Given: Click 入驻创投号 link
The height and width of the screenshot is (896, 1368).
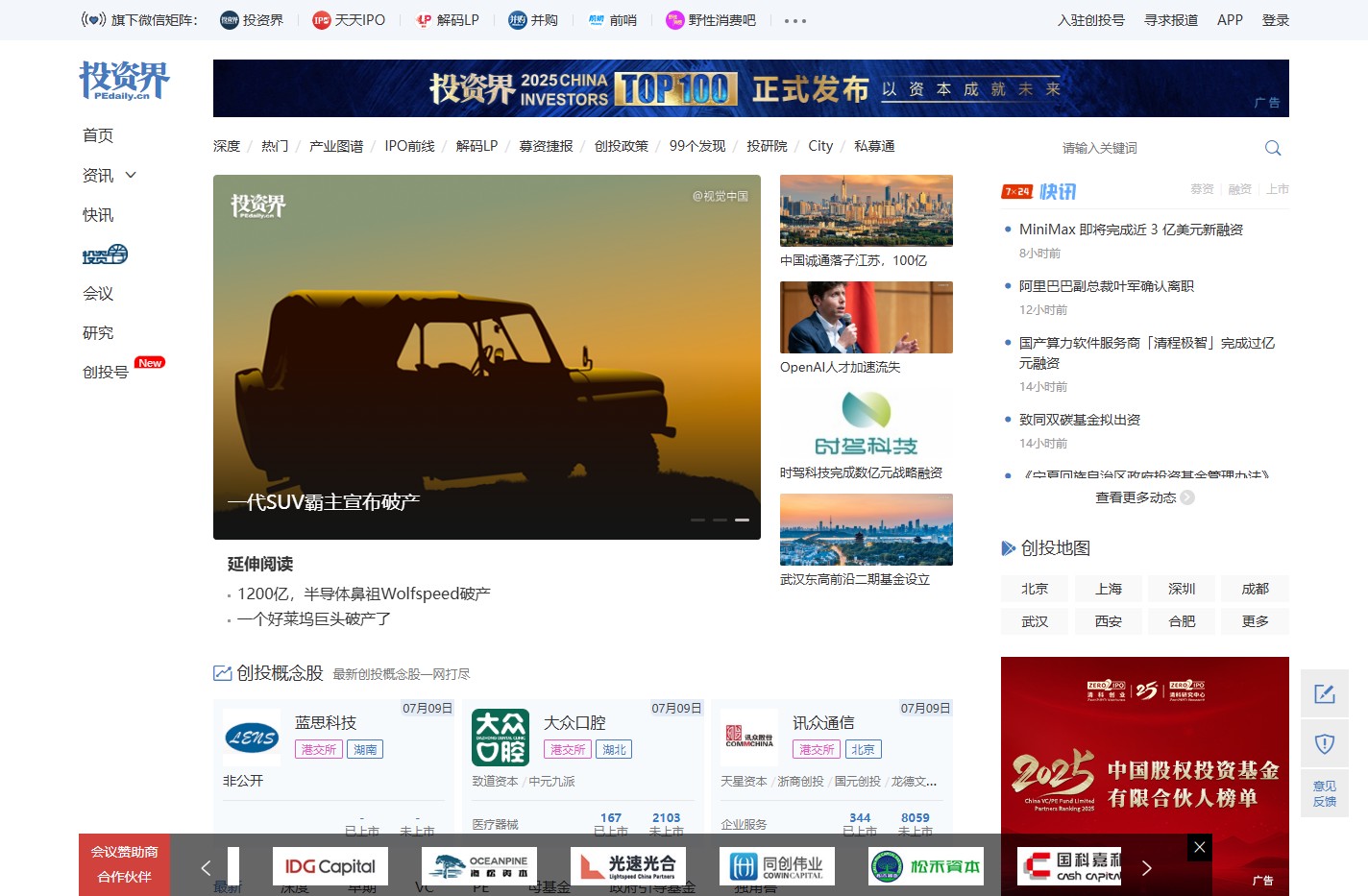Looking at the screenshot, I should pyautogui.click(x=1091, y=20).
